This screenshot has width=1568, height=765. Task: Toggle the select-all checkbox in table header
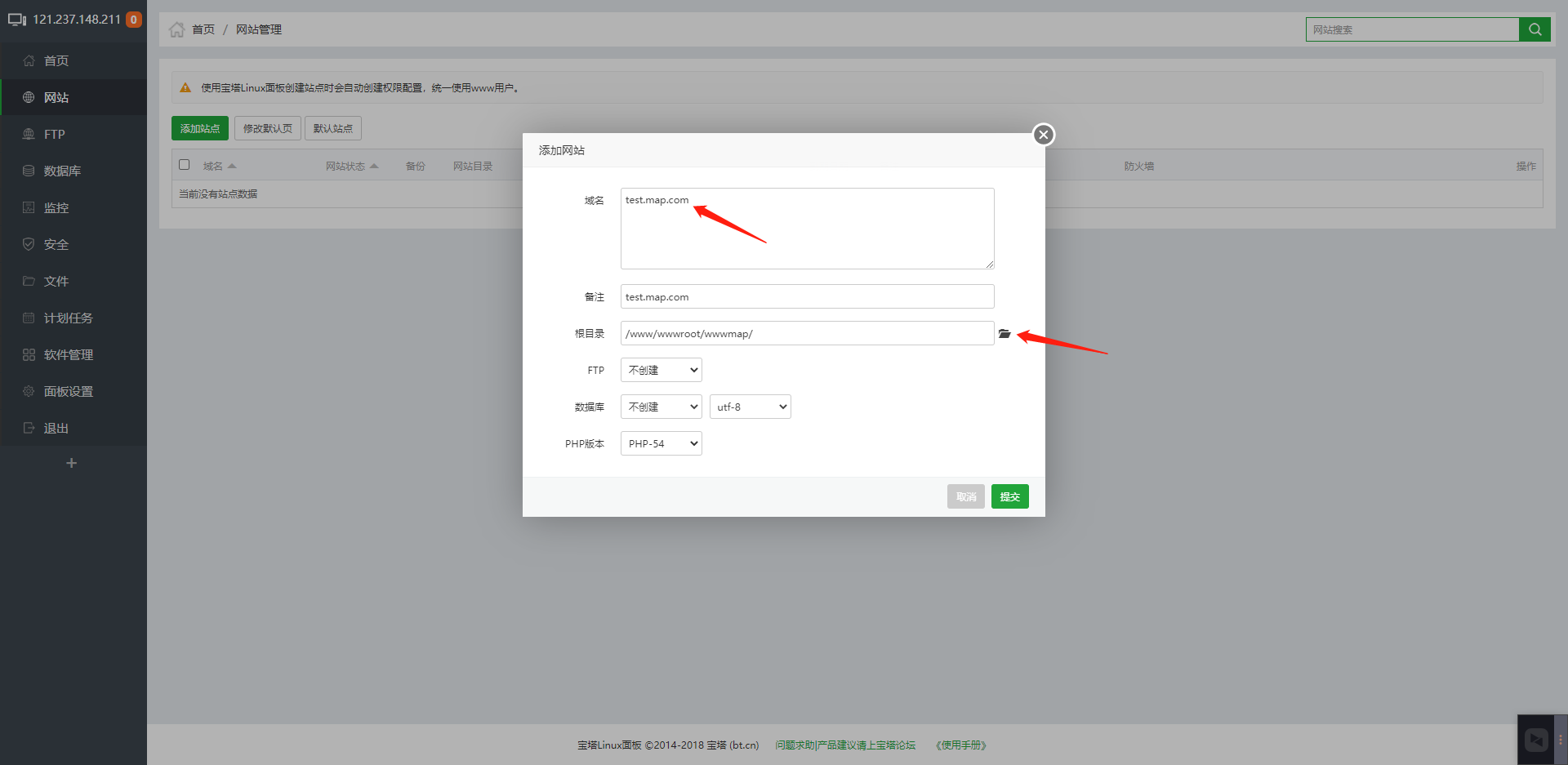coord(185,165)
